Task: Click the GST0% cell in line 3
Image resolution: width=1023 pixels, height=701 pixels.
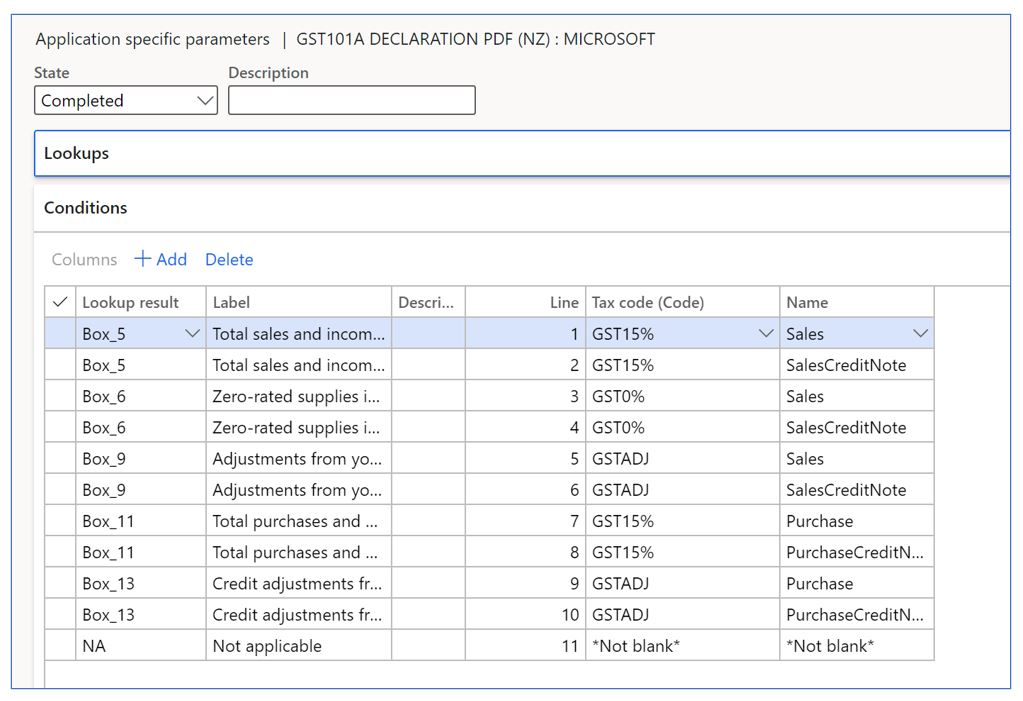Action: tap(618, 396)
